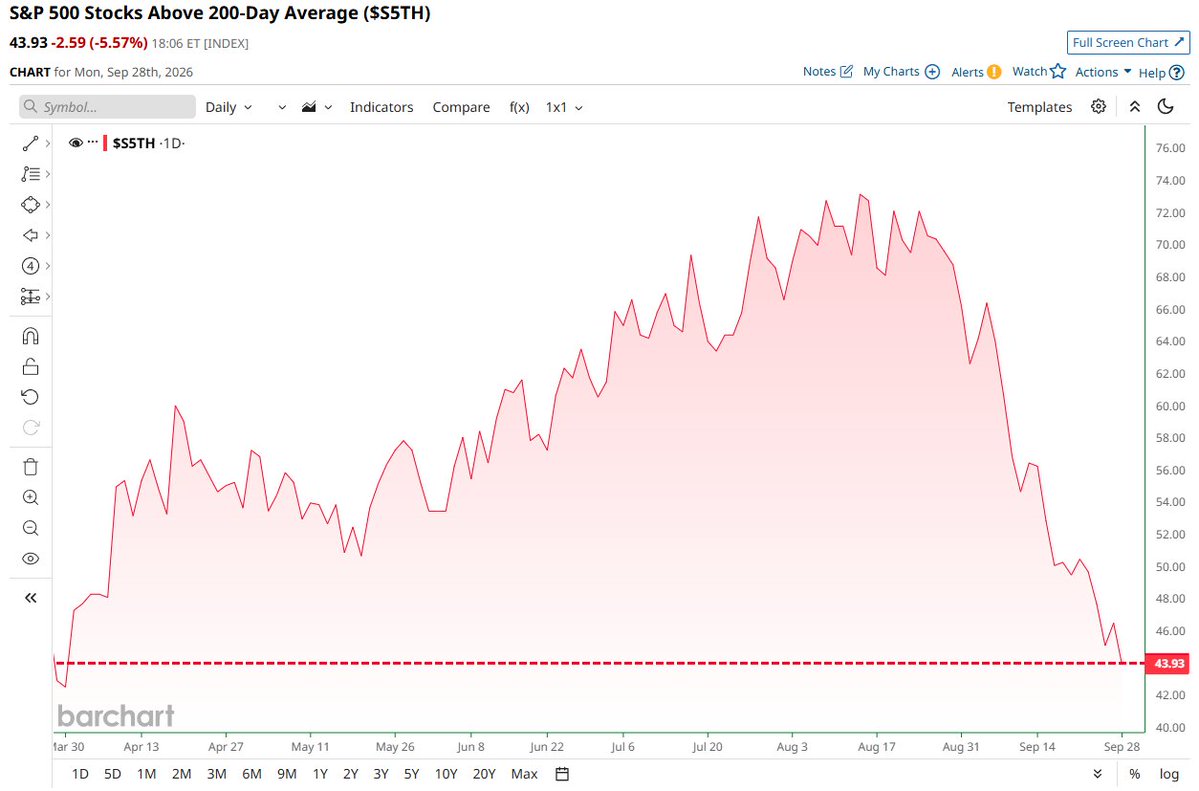Hide the $S5TH series with eye icon
1199x791 pixels.
pyautogui.click(x=76, y=143)
